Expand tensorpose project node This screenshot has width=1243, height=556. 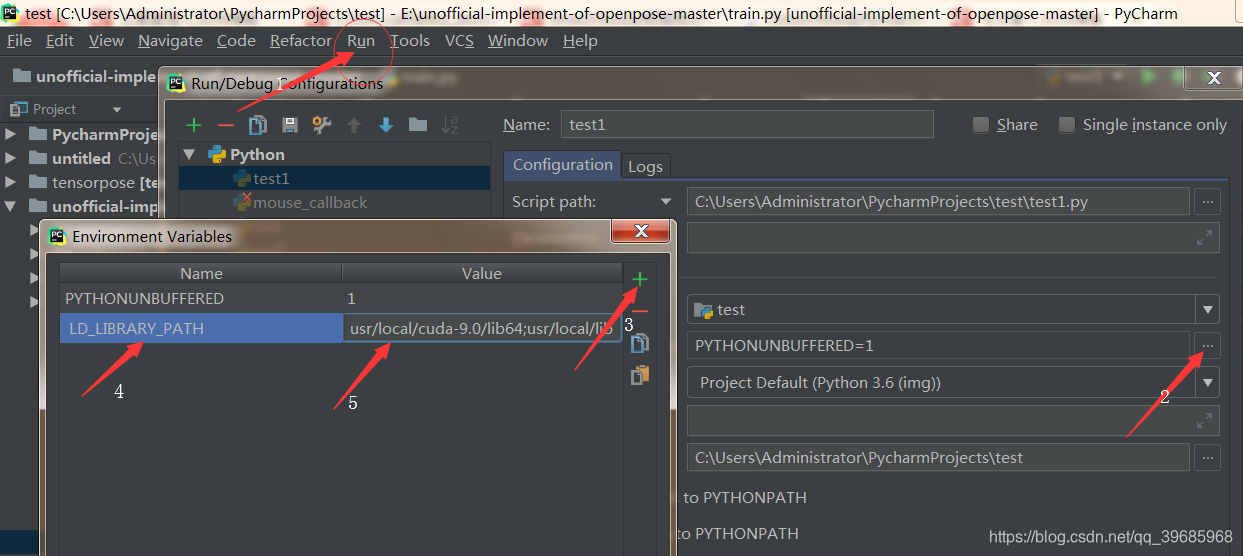[11, 182]
